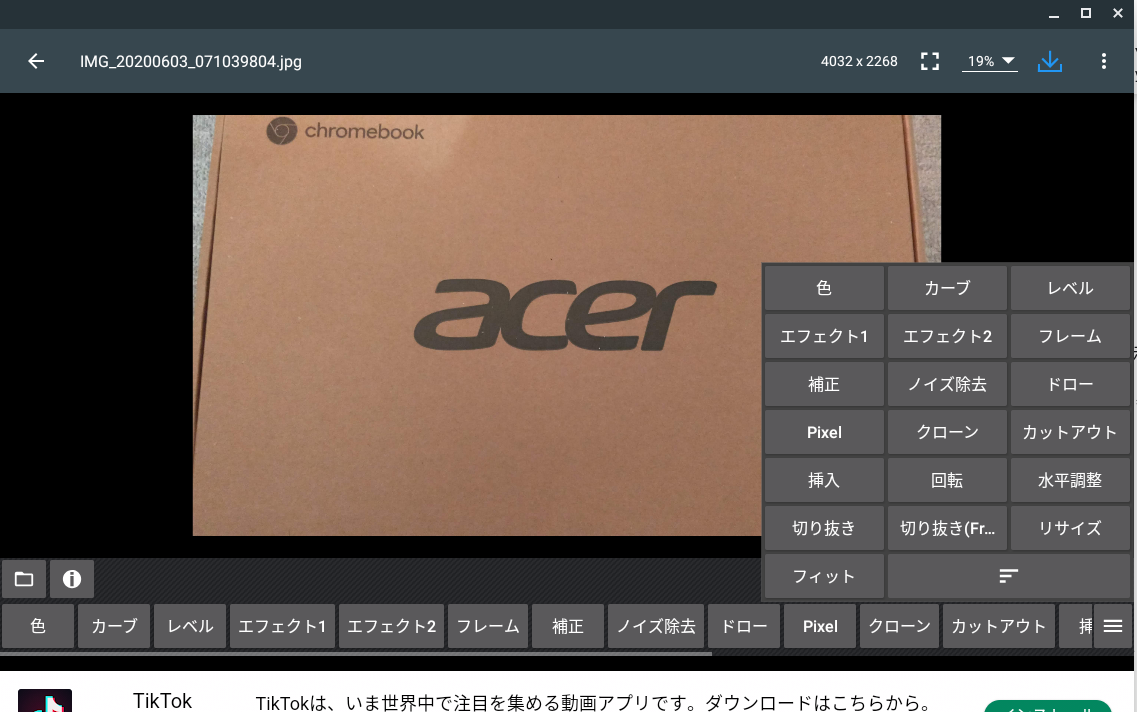Click the 4032 x 2268 dimensions text

tap(859, 62)
